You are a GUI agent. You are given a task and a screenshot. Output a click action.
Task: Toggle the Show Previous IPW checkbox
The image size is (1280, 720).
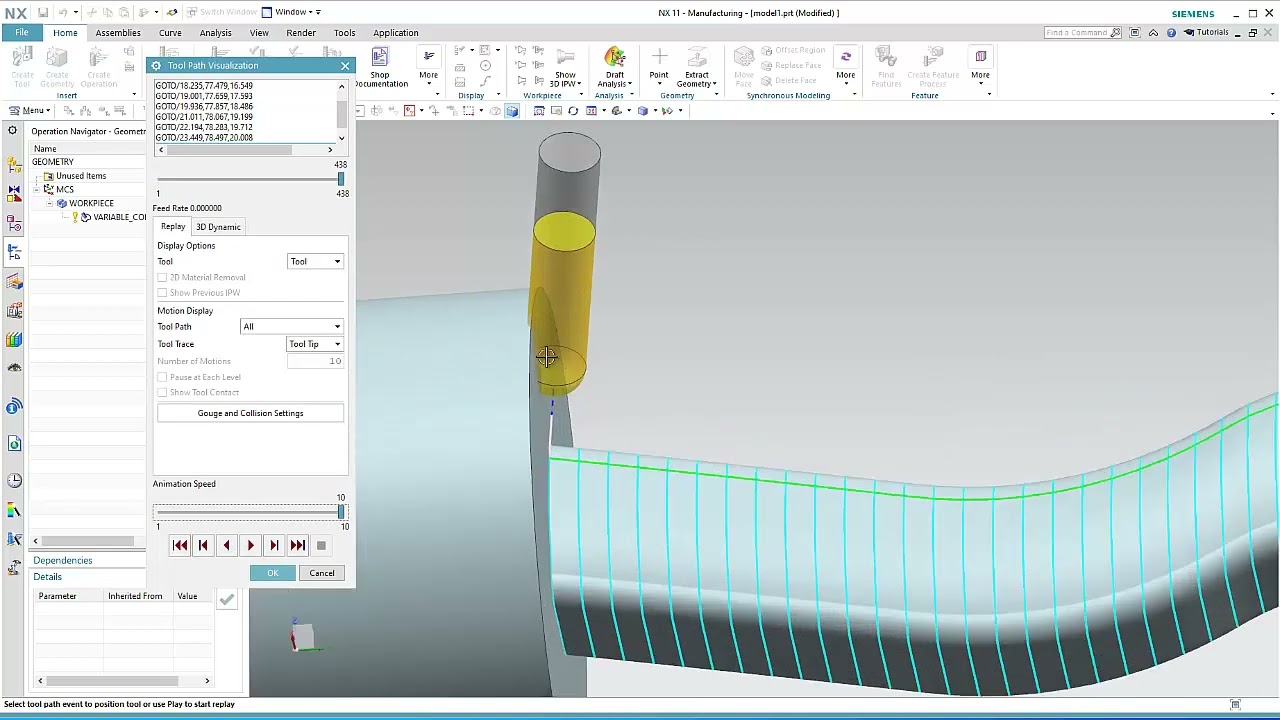[x=162, y=293]
